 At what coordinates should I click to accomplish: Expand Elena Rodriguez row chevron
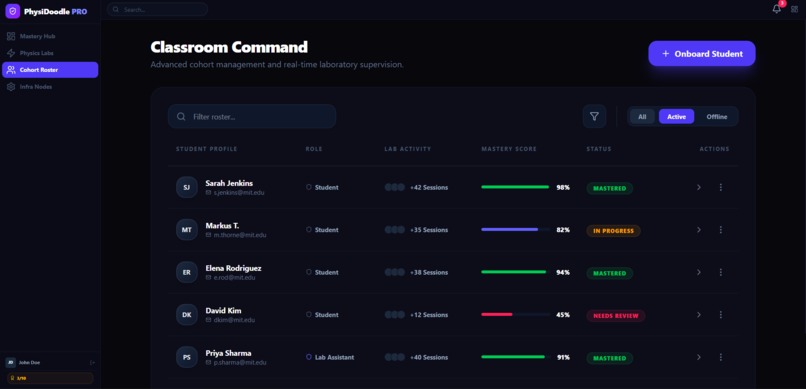point(699,272)
